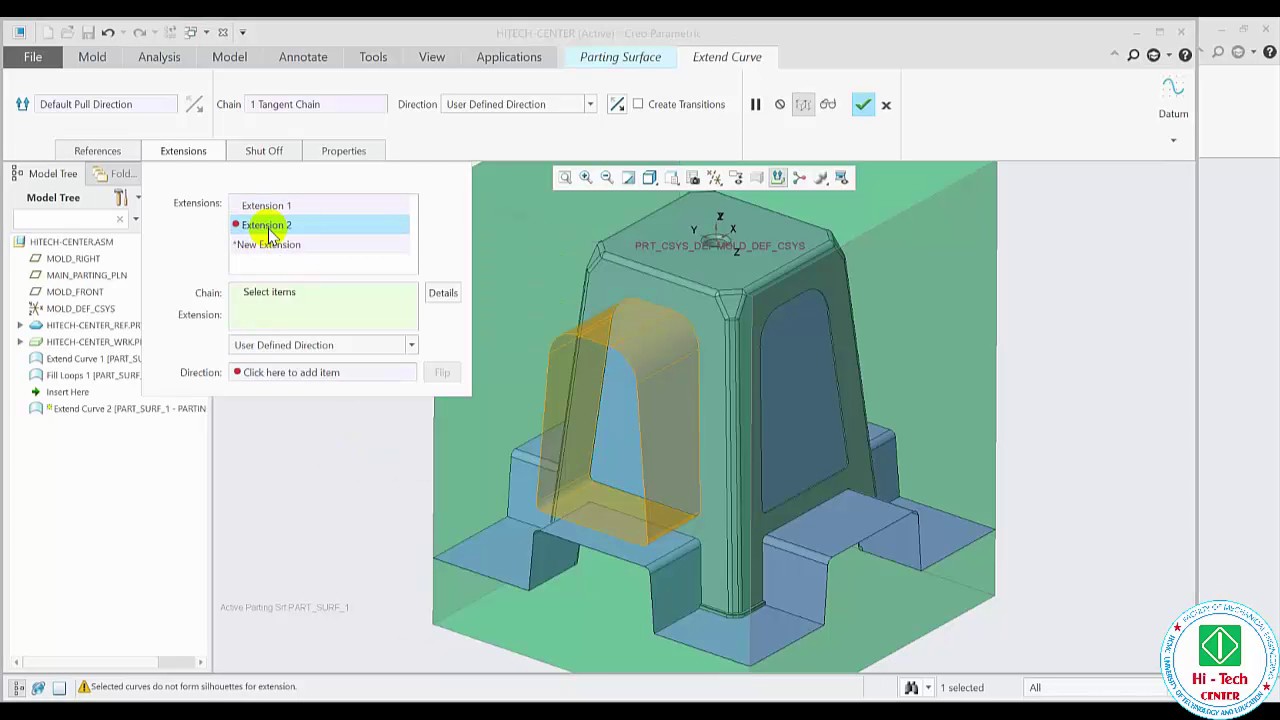Open the File menu
The image size is (1280, 720).
33,57
